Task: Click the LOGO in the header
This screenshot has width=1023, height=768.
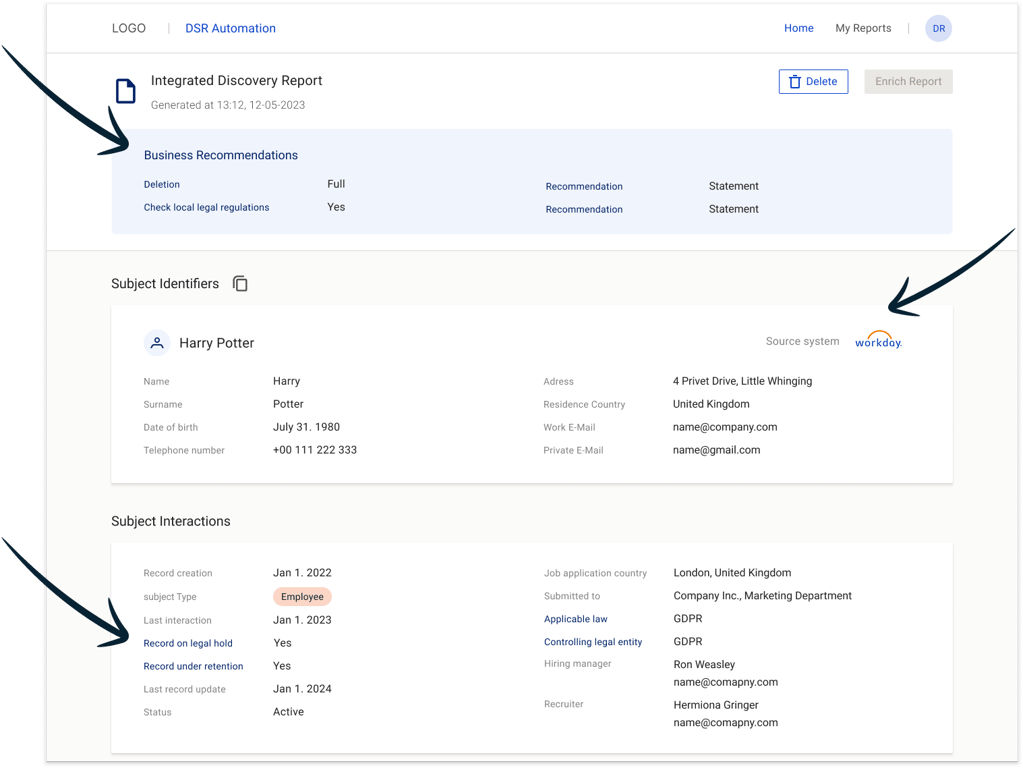Action: (x=129, y=29)
